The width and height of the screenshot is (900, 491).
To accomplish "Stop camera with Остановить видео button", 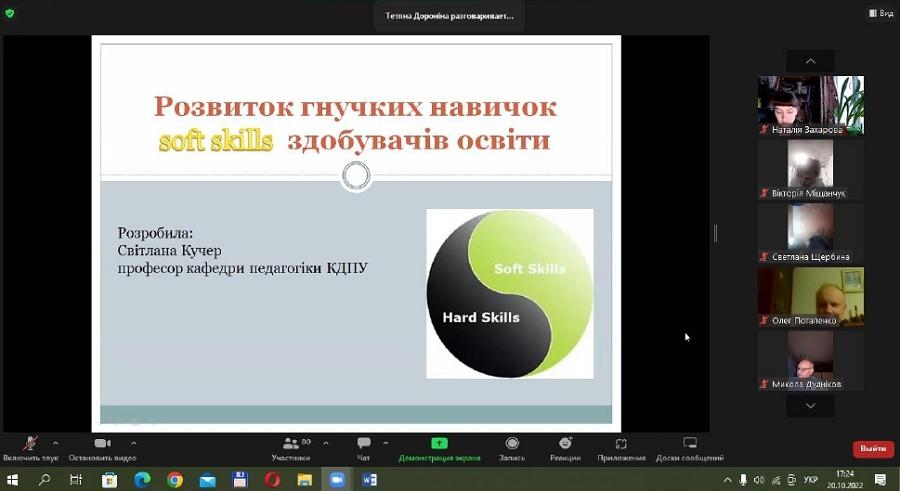I will pos(102,446).
